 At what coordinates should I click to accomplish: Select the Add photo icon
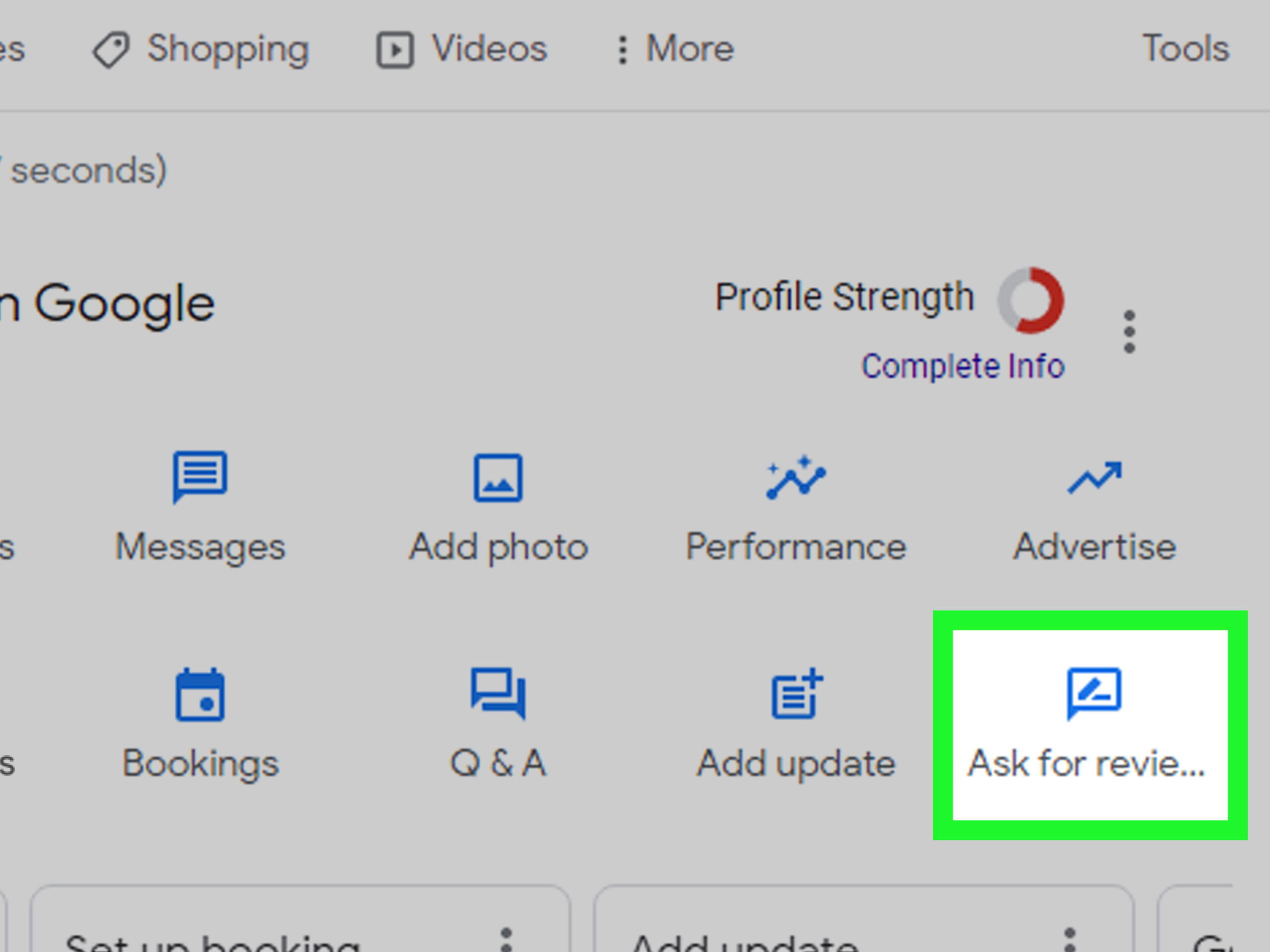click(x=498, y=477)
